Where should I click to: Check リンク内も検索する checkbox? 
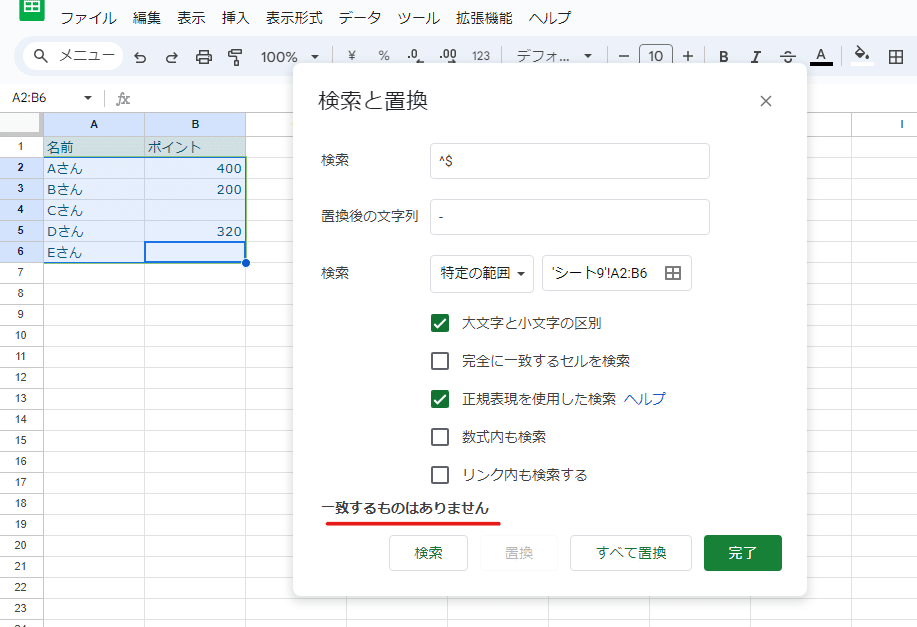(440, 475)
